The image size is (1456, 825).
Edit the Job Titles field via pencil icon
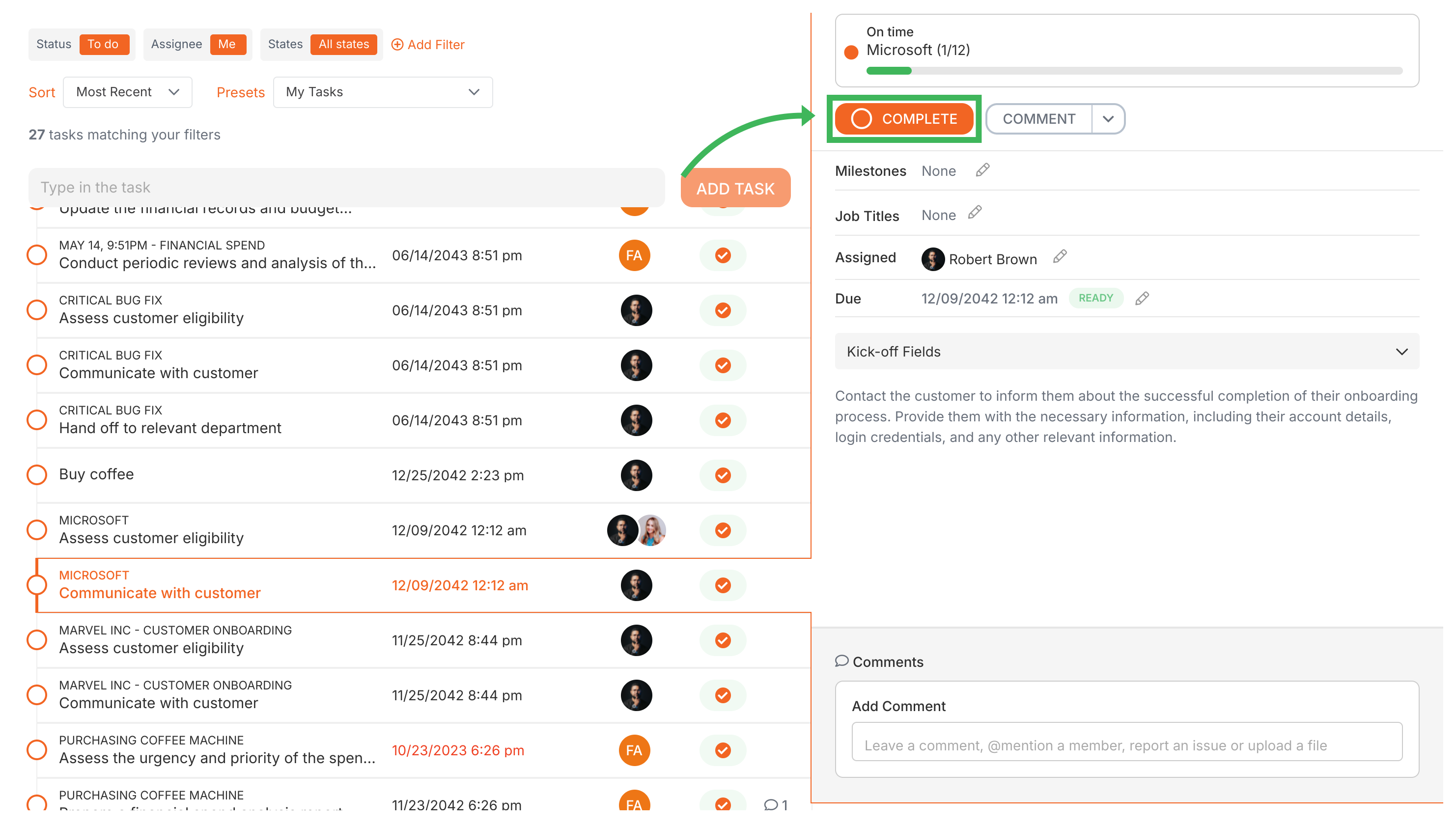click(x=976, y=213)
